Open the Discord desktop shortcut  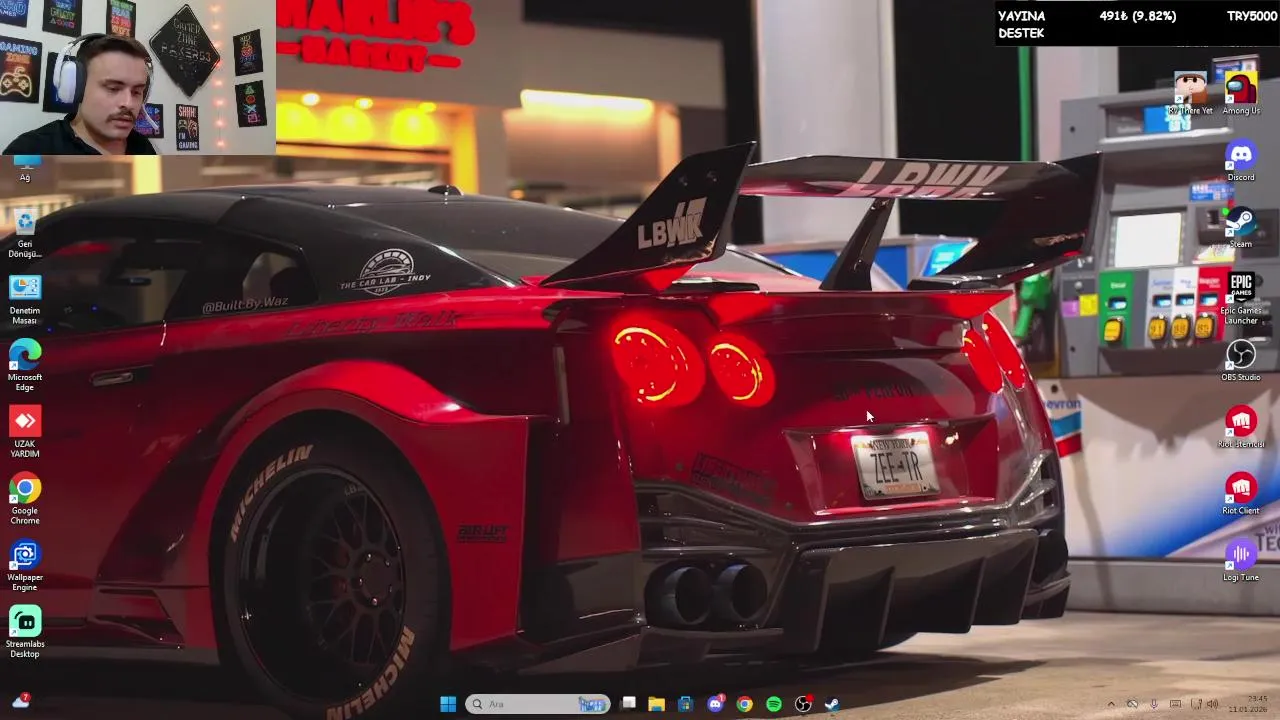click(x=1241, y=162)
